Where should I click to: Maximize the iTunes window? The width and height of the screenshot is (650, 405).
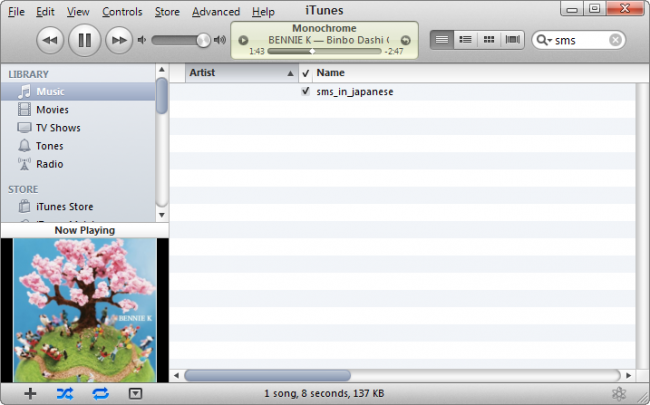point(595,9)
